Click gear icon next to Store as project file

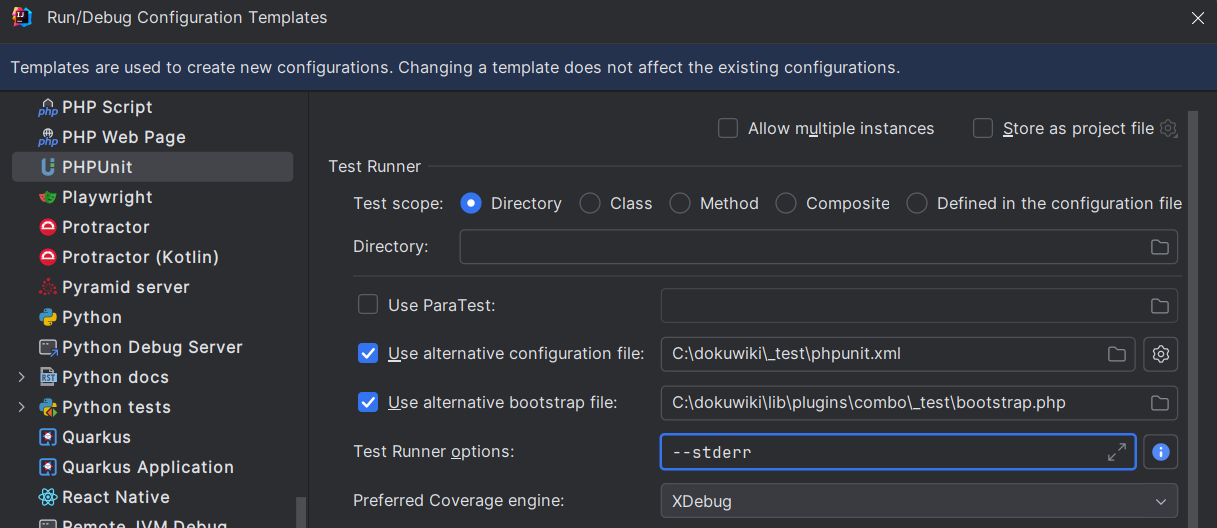[x=1168, y=129]
